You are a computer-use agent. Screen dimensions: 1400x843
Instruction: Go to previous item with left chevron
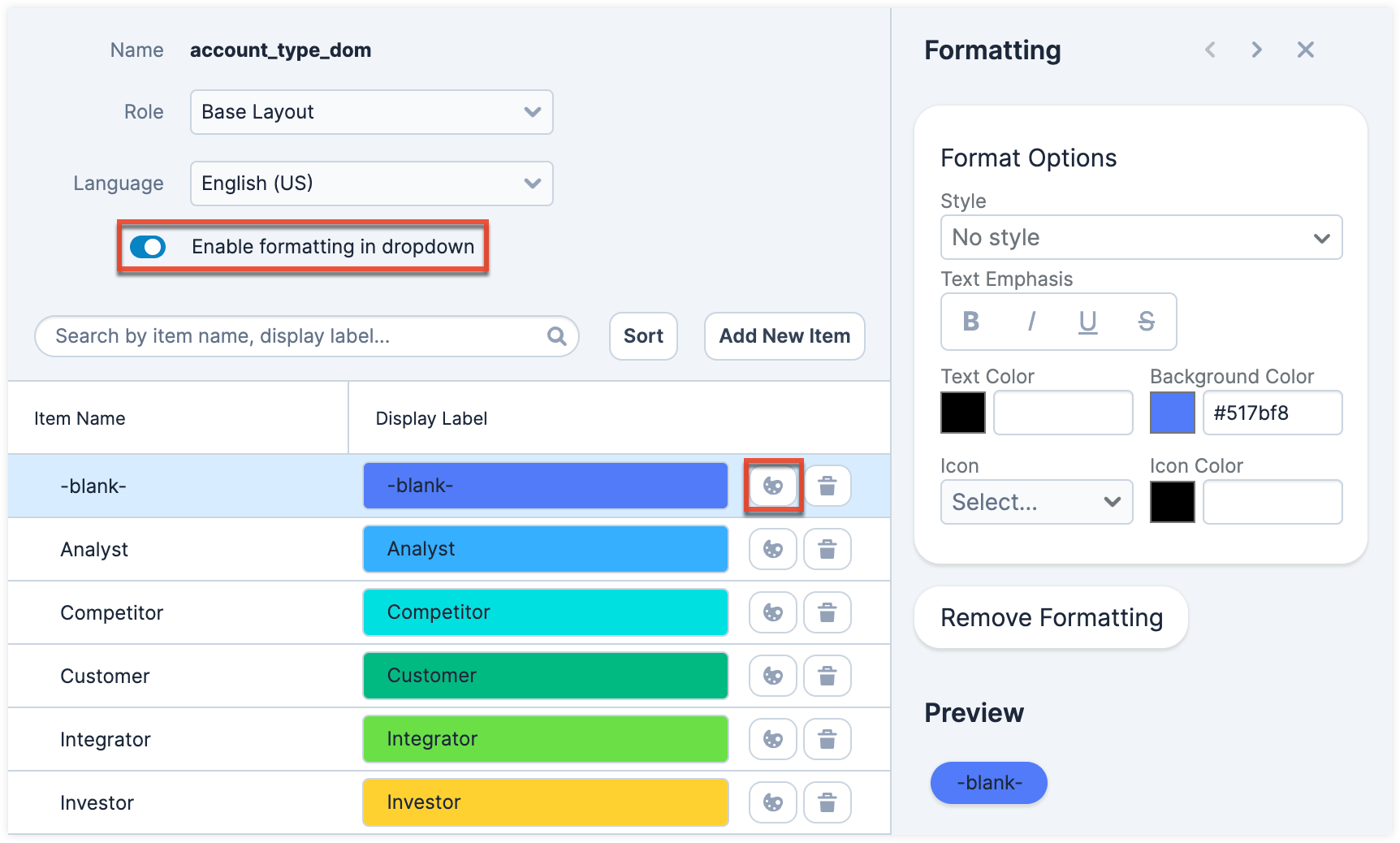tap(1210, 50)
